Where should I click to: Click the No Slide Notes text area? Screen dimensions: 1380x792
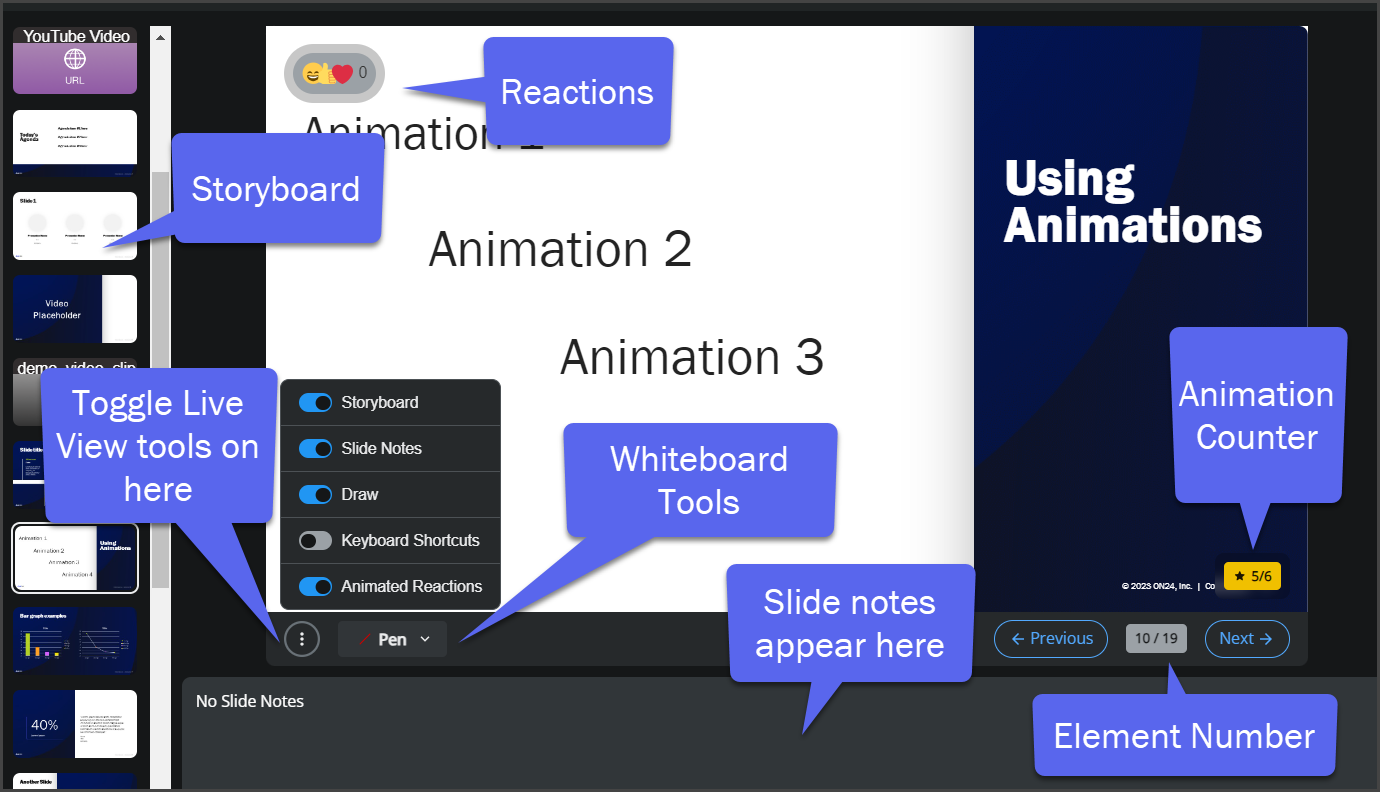coord(780,733)
